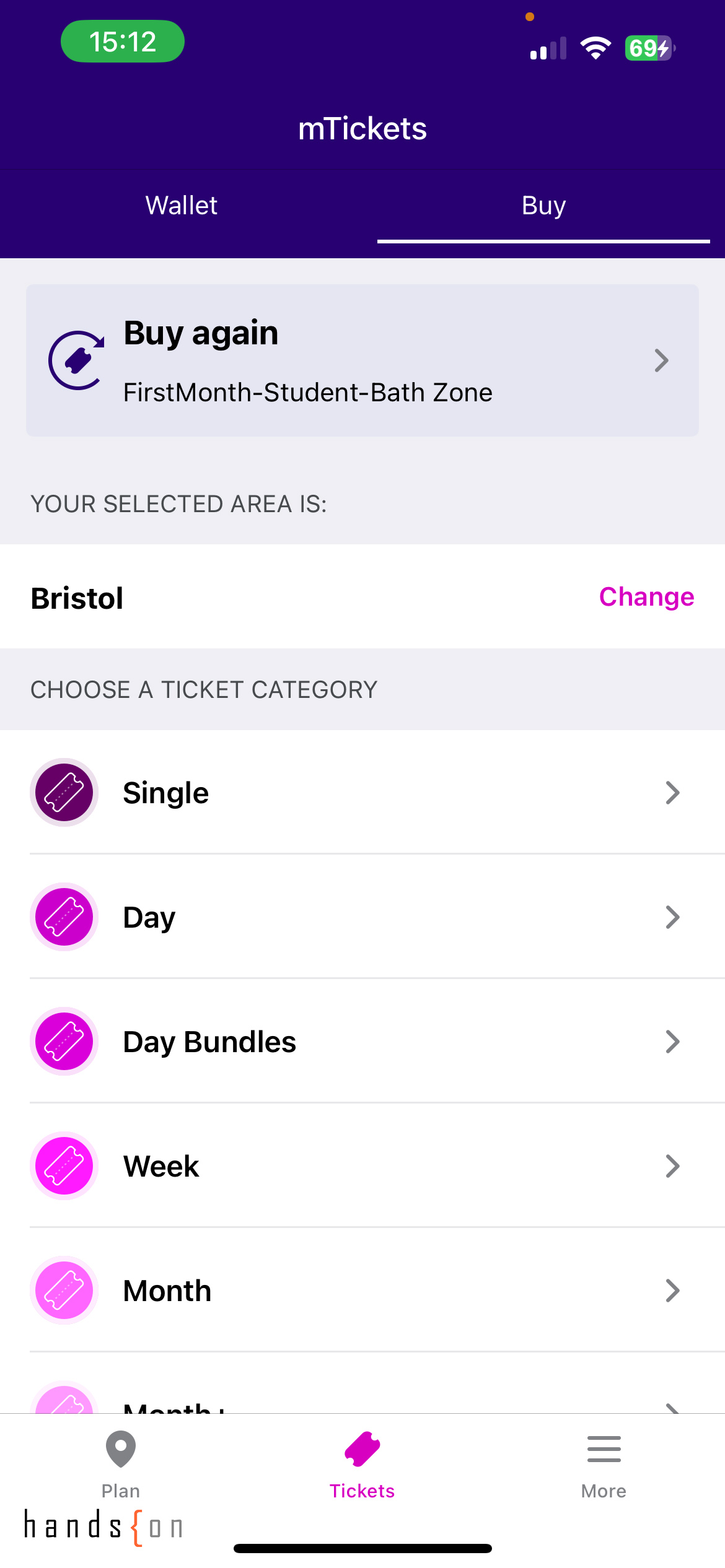Viewport: 725px width, 1568px height.
Task: Tap the Month ticket icon
Action: (64, 1291)
